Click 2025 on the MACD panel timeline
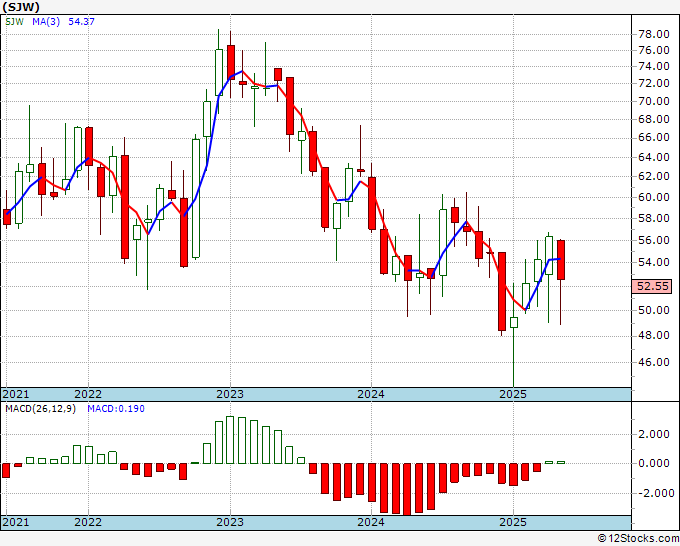This screenshot has height=546, width=680. (x=513, y=522)
